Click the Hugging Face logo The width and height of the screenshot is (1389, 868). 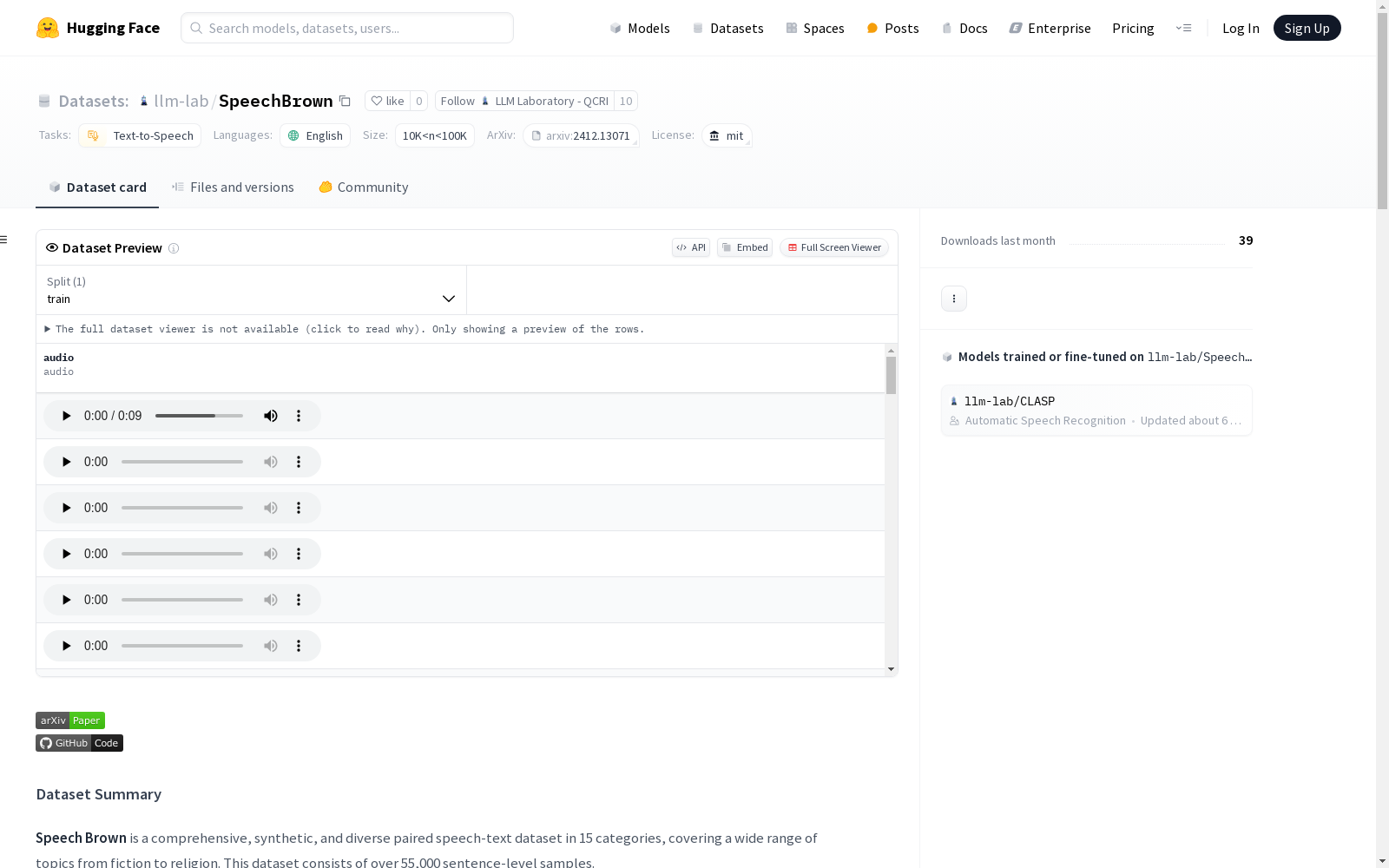[97, 28]
